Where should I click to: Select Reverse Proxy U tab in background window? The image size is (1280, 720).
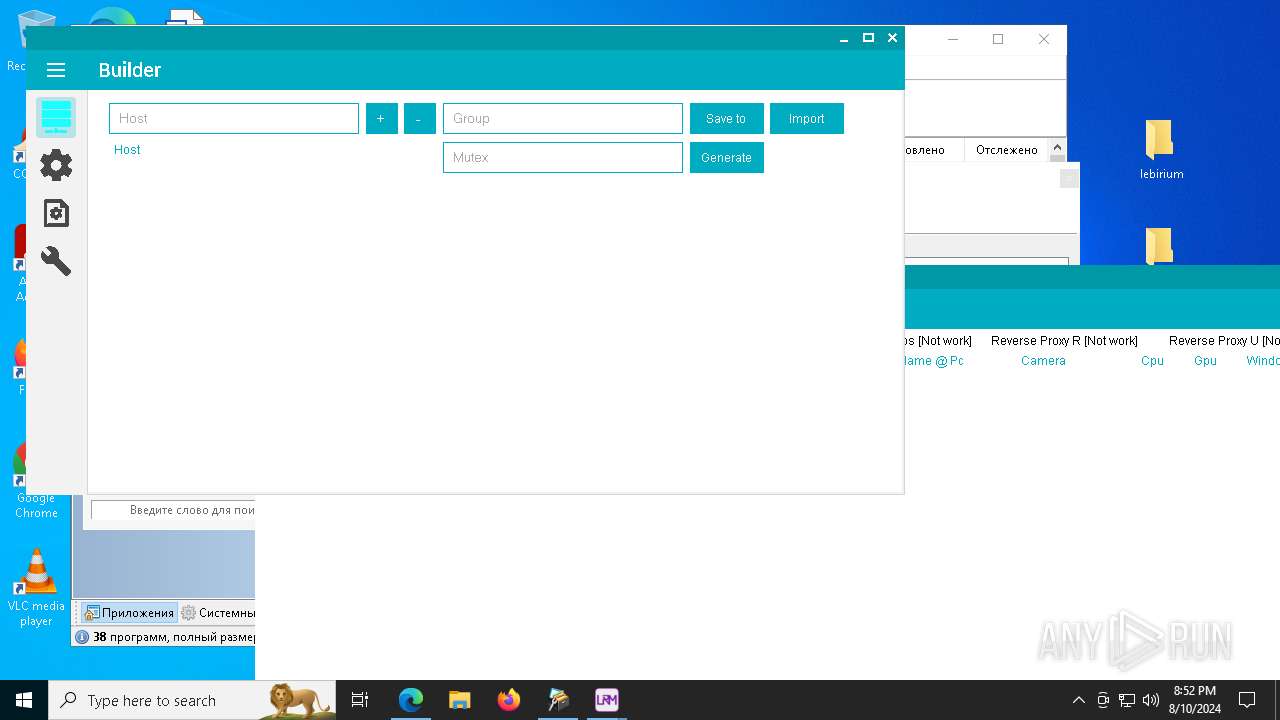click(x=1224, y=341)
